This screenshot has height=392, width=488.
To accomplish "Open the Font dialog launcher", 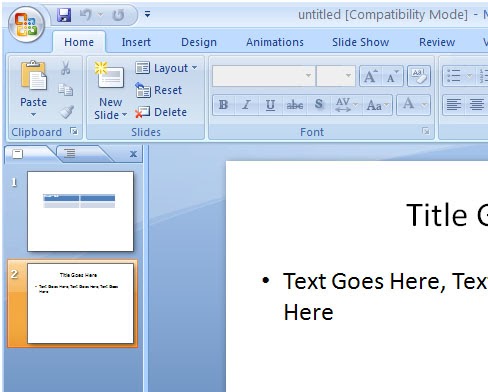I will (x=425, y=131).
